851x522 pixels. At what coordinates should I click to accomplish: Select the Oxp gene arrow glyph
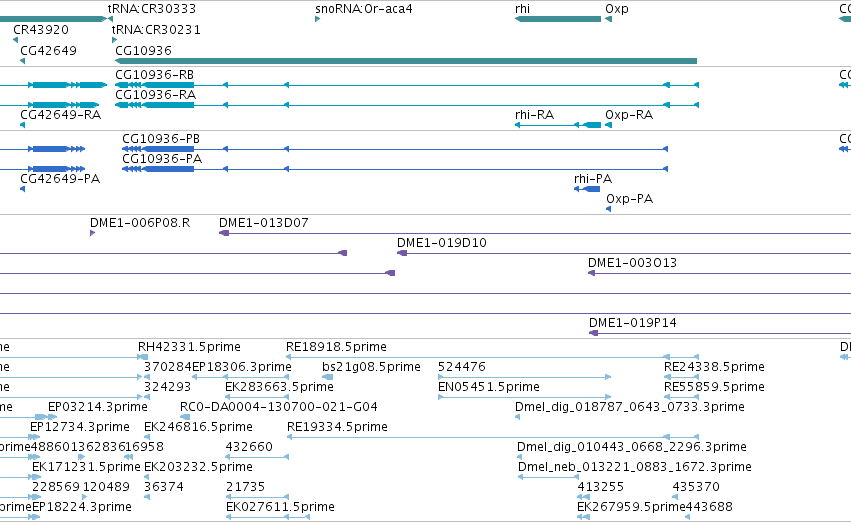(x=608, y=19)
